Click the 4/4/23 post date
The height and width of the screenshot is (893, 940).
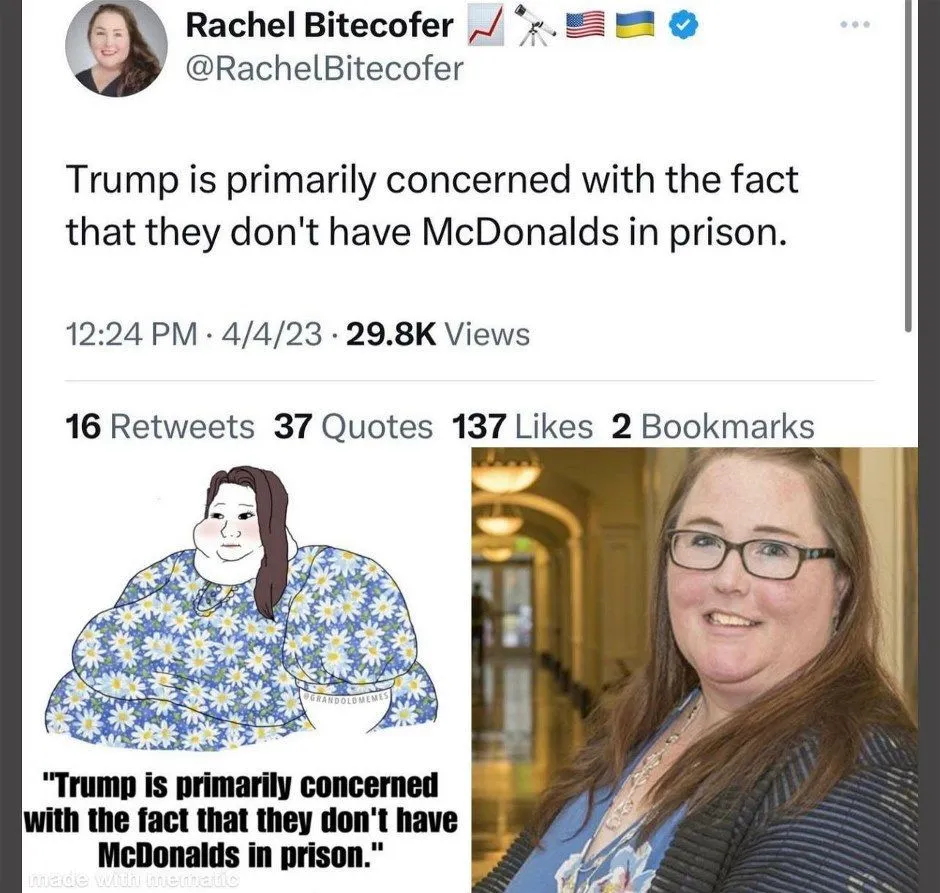[272, 334]
